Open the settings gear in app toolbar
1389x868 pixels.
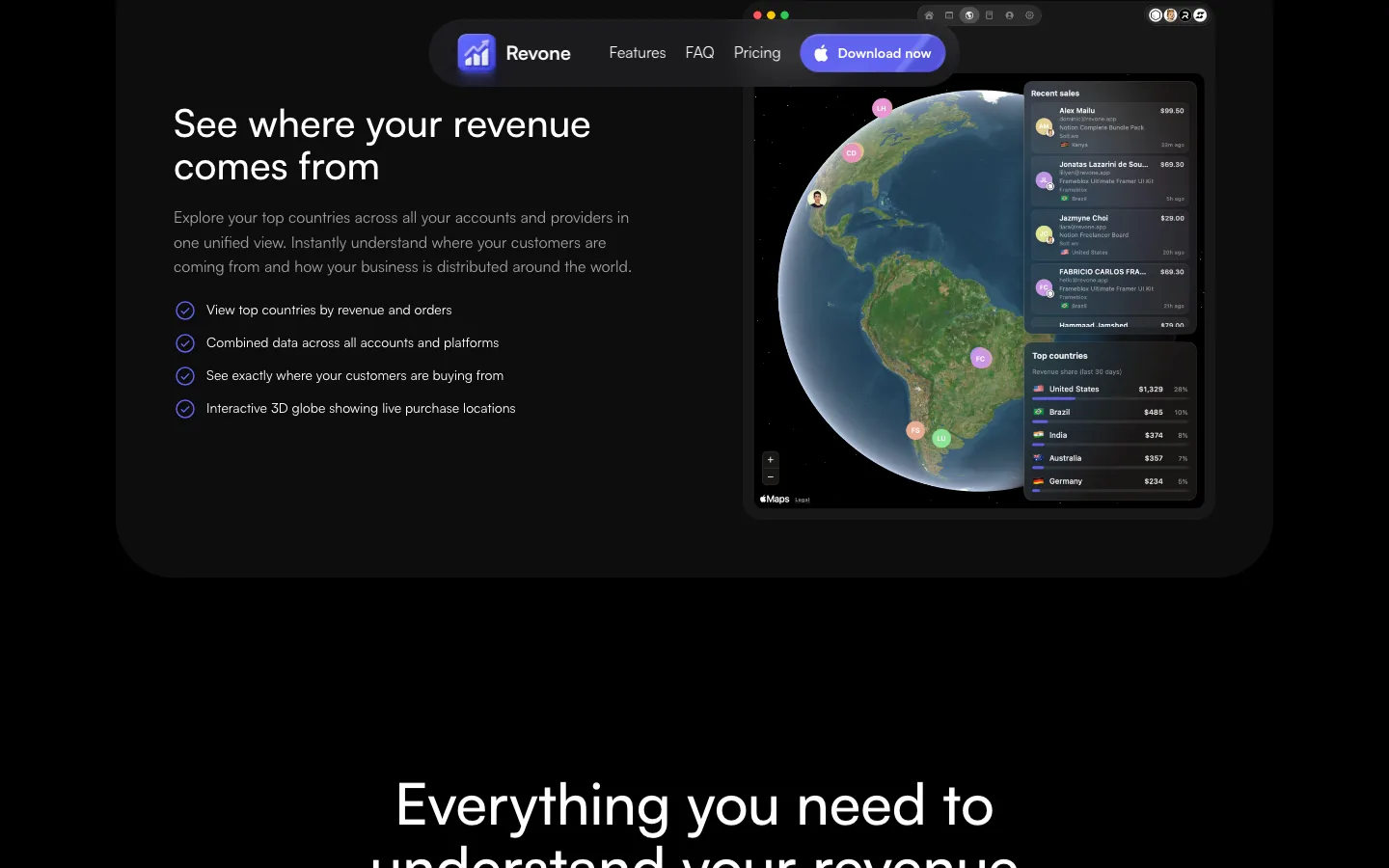click(1029, 15)
